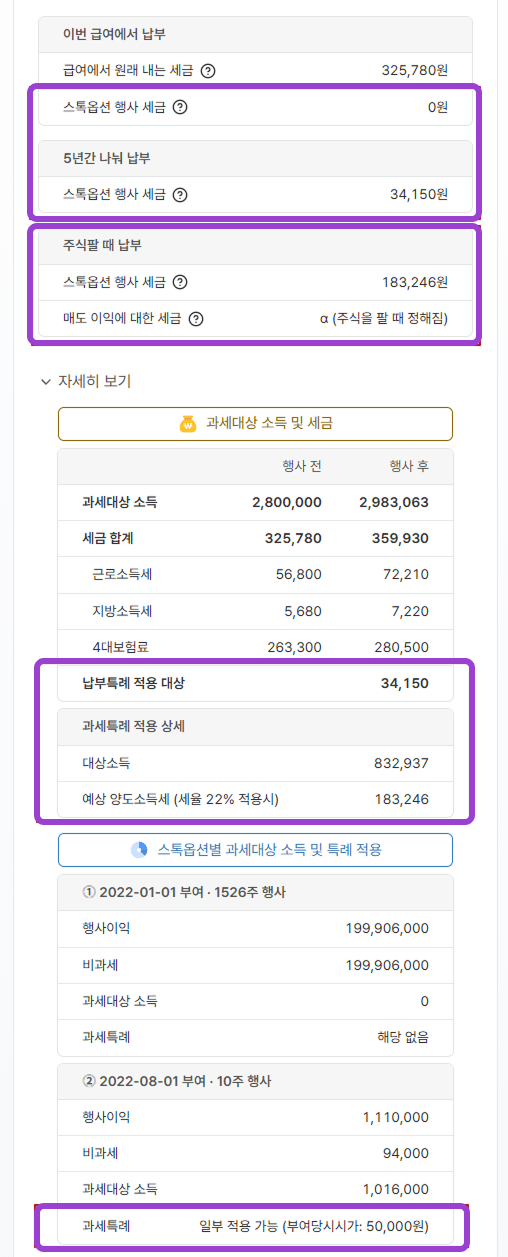Click the 납부특례 적용 대상 row
508x1257 pixels.
coord(255,684)
